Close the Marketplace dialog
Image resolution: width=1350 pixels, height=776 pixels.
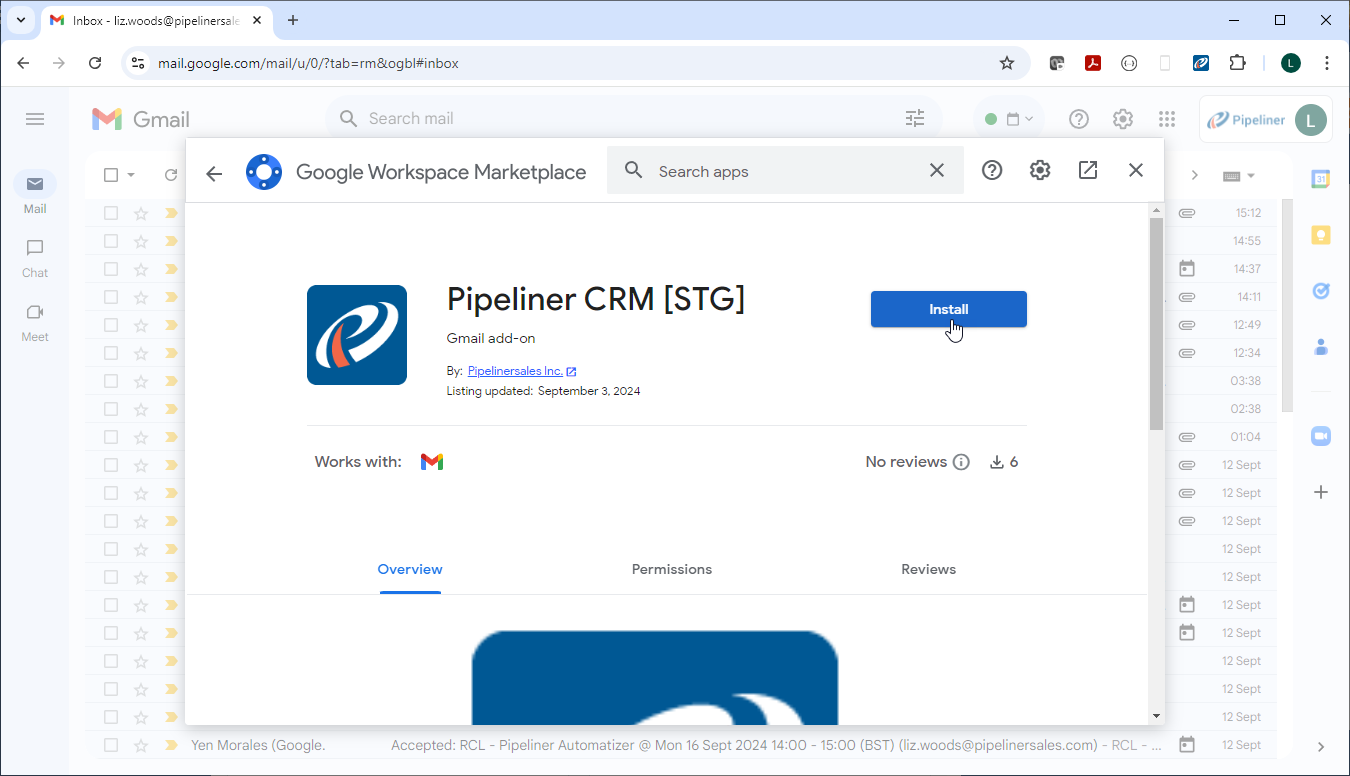click(x=1135, y=171)
